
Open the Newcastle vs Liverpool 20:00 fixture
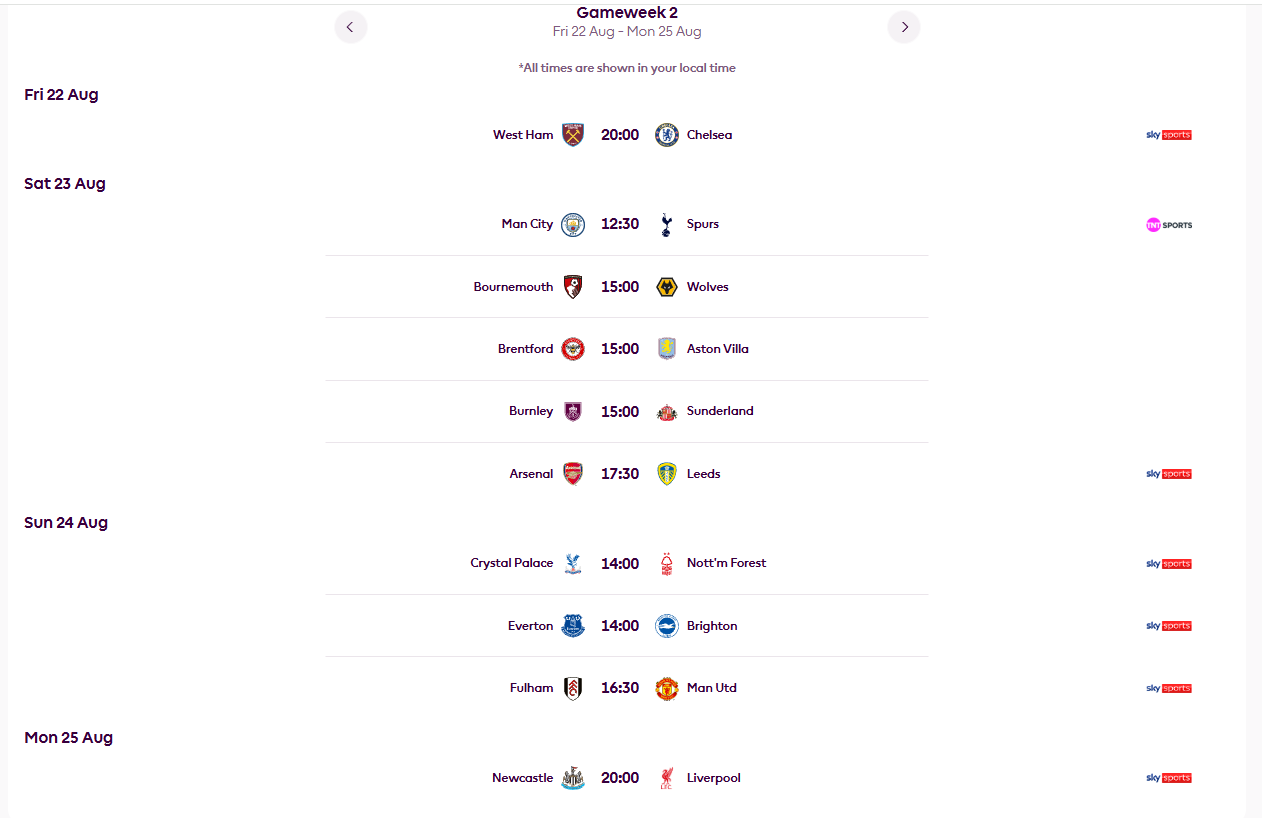point(627,778)
